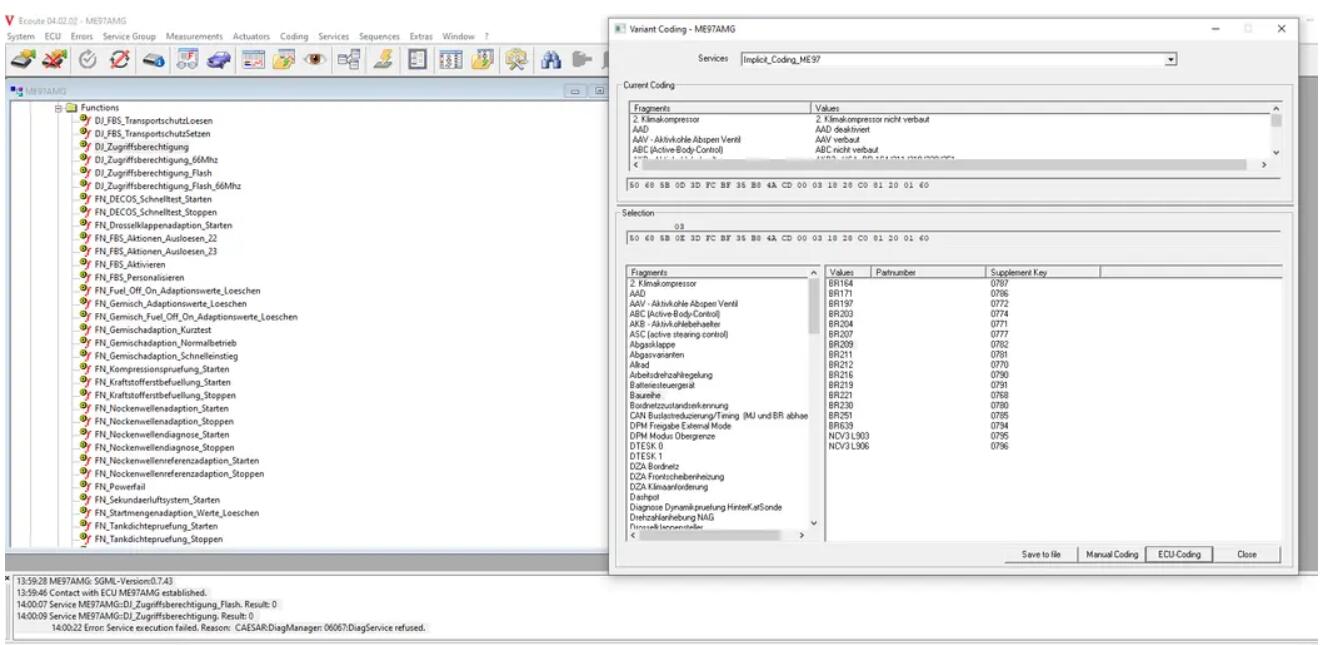Open the System menu

tap(20, 36)
